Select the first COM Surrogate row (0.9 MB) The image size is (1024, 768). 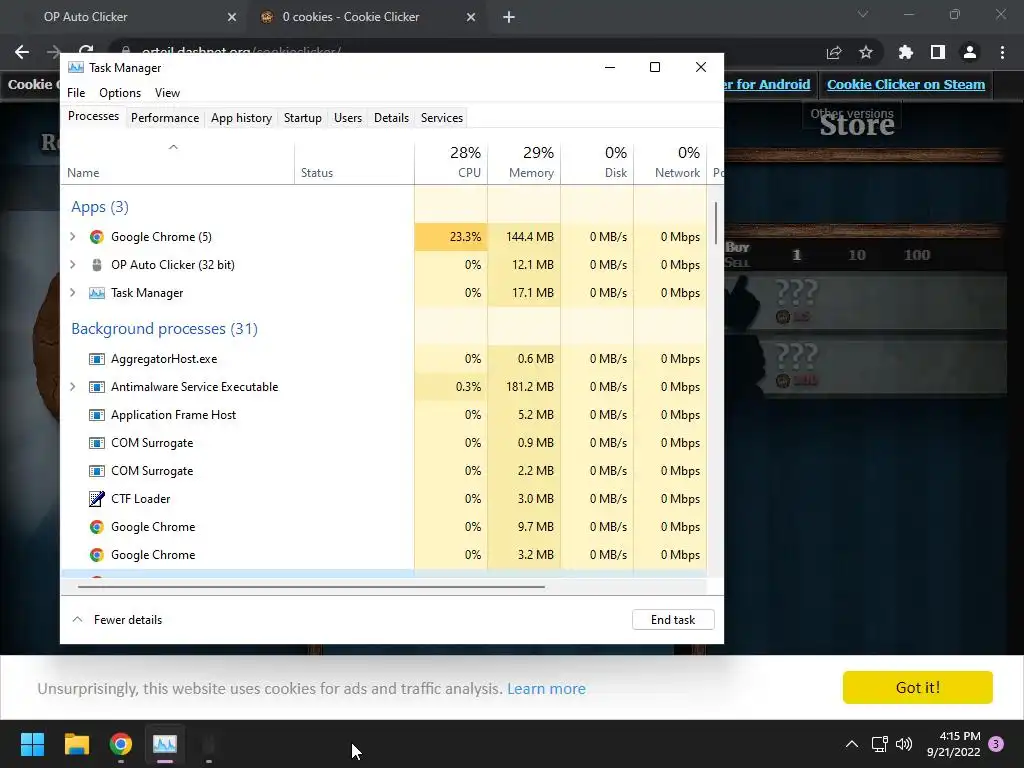(384, 443)
